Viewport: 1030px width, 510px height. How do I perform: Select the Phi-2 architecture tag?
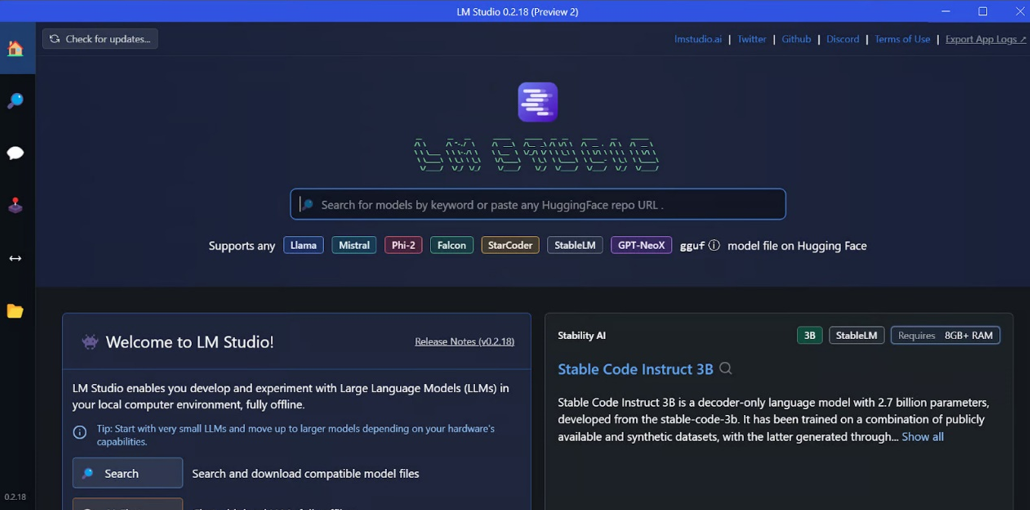click(403, 245)
